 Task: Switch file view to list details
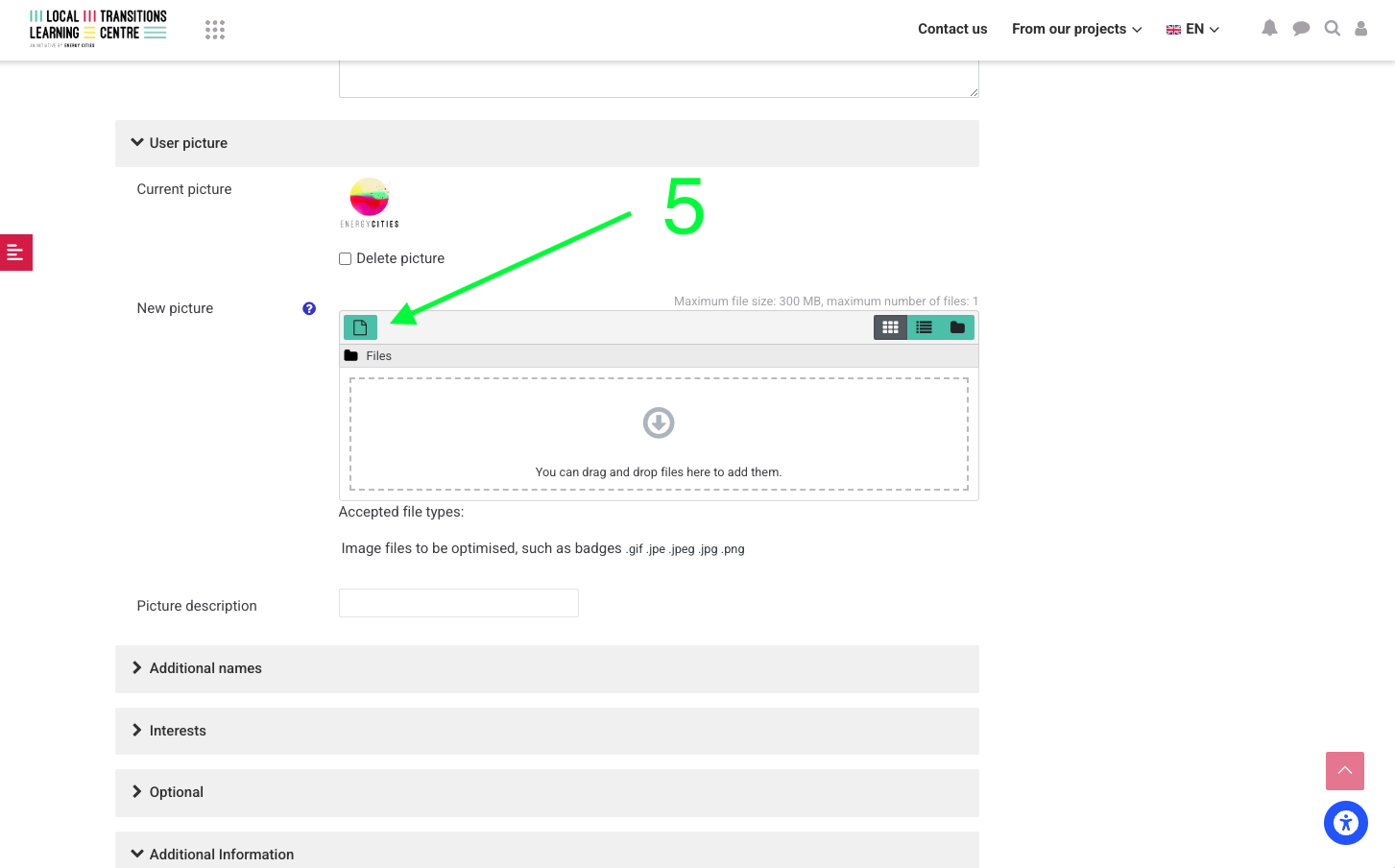pos(924,327)
